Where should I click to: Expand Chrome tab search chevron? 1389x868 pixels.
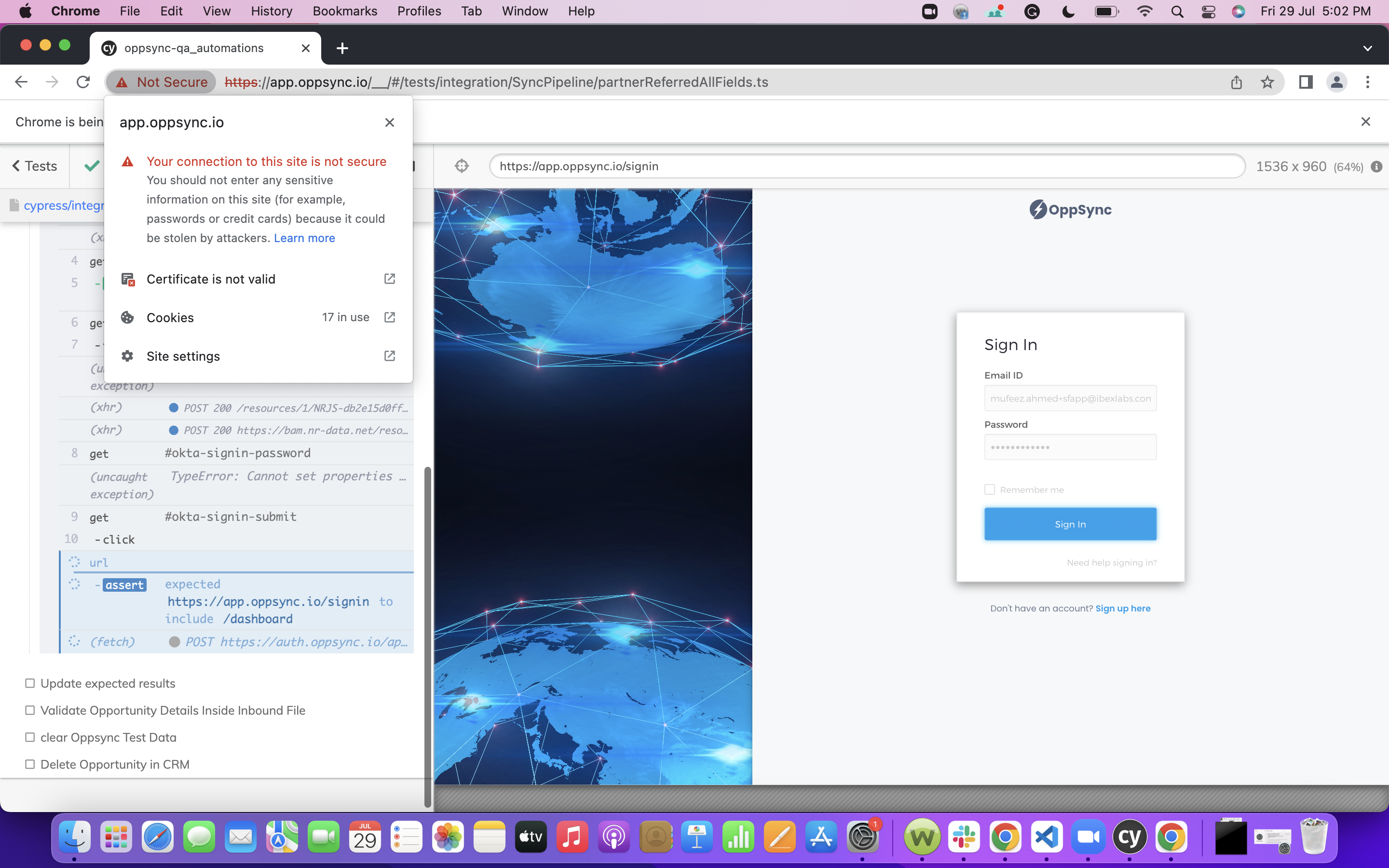tap(1367, 48)
